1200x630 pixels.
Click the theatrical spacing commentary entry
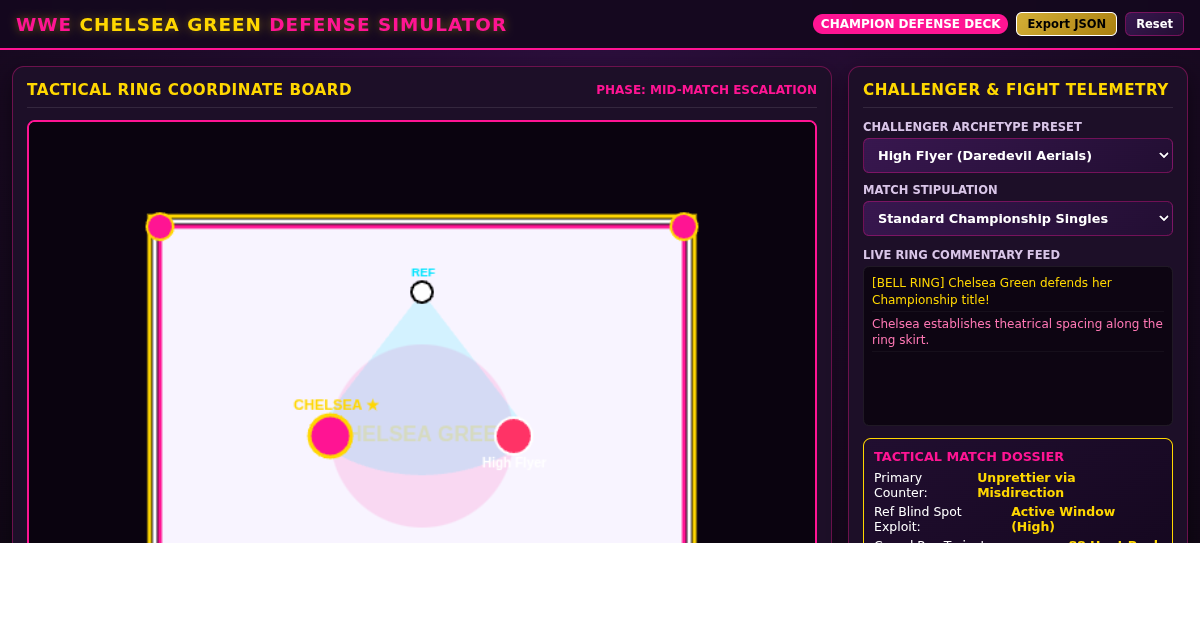1018,332
